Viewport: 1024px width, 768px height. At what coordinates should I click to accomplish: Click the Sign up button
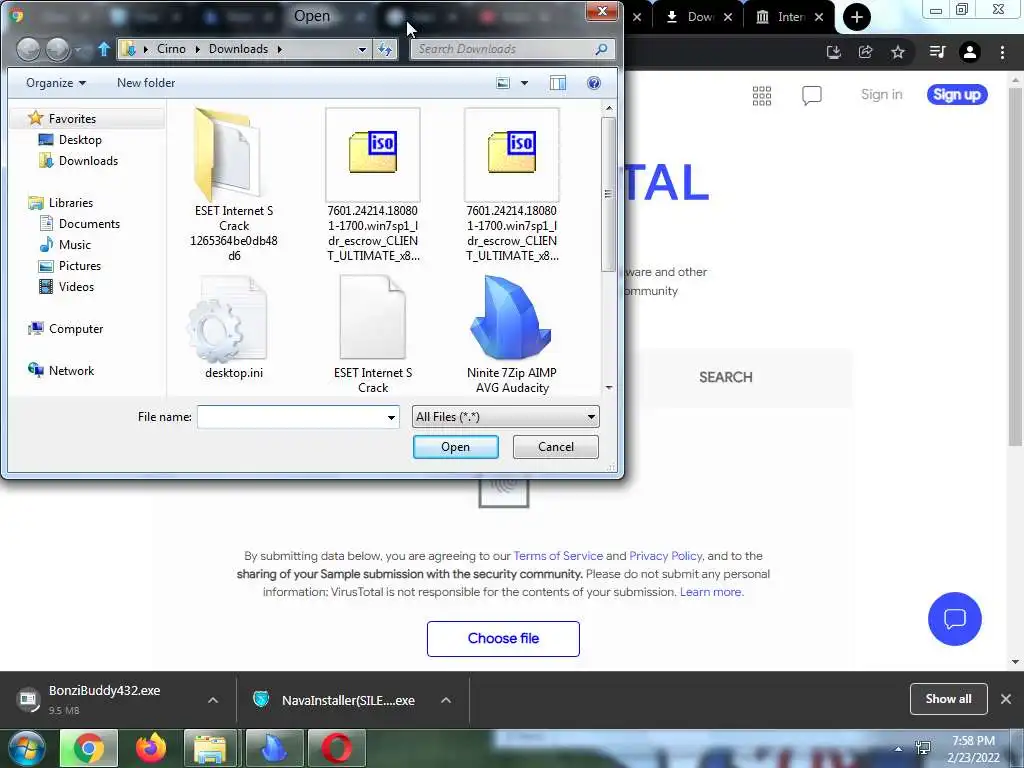(x=957, y=95)
